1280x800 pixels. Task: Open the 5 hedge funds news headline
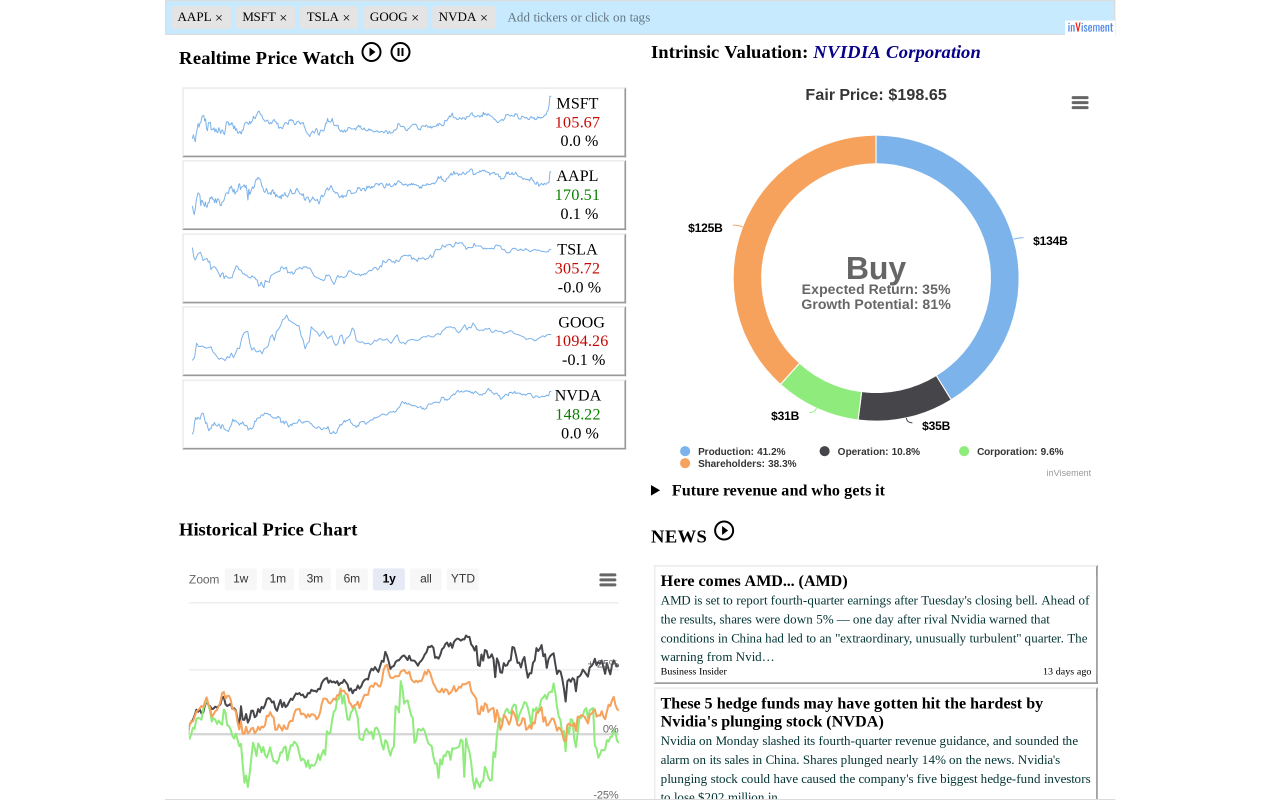852,712
